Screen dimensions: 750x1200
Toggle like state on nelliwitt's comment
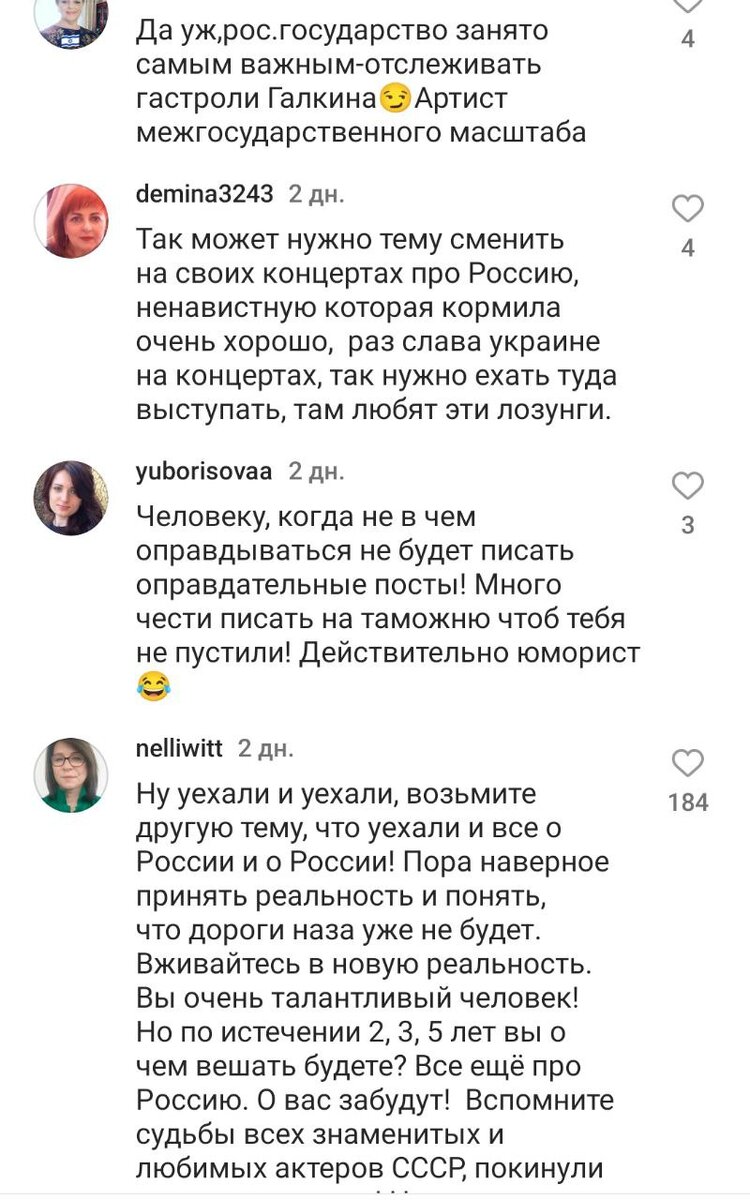[x=686, y=763]
